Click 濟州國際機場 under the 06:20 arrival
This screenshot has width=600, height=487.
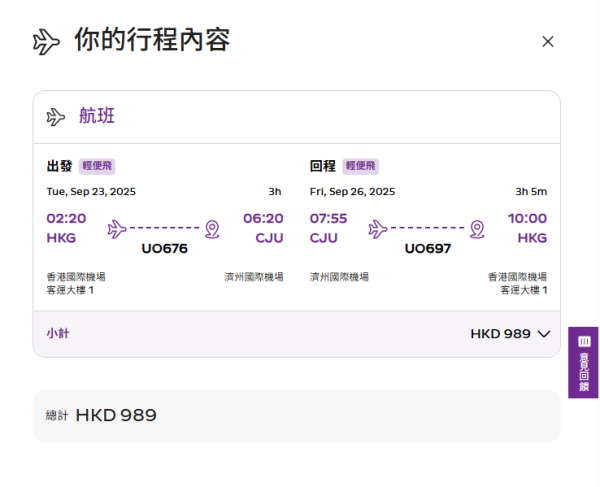pyautogui.click(x=254, y=277)
